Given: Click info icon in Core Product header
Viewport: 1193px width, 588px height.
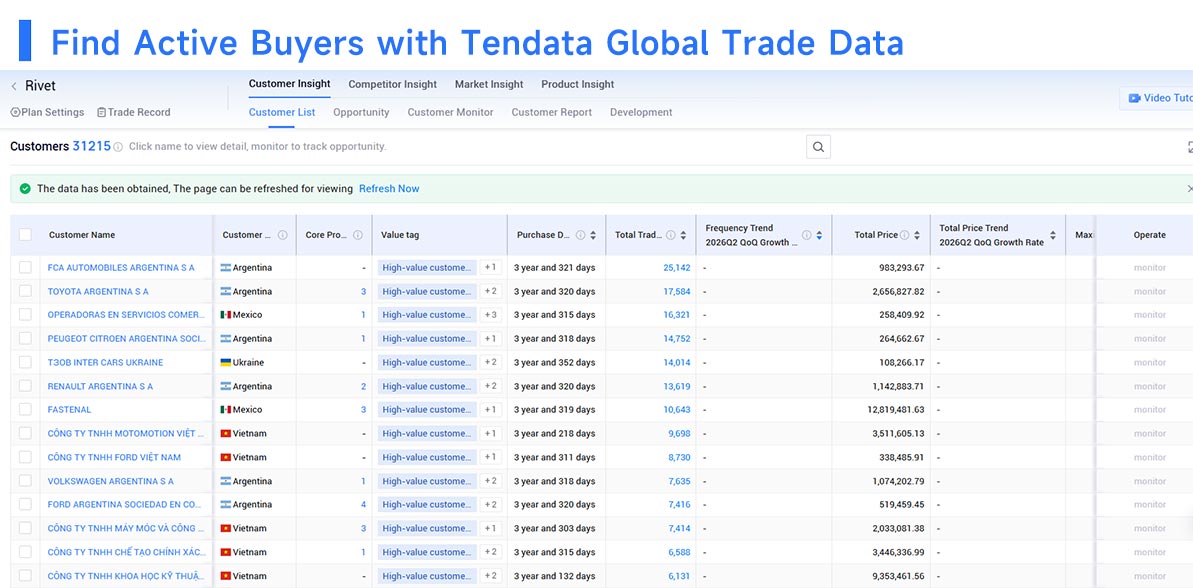Looking at the screenshot, I should (358, 235).
